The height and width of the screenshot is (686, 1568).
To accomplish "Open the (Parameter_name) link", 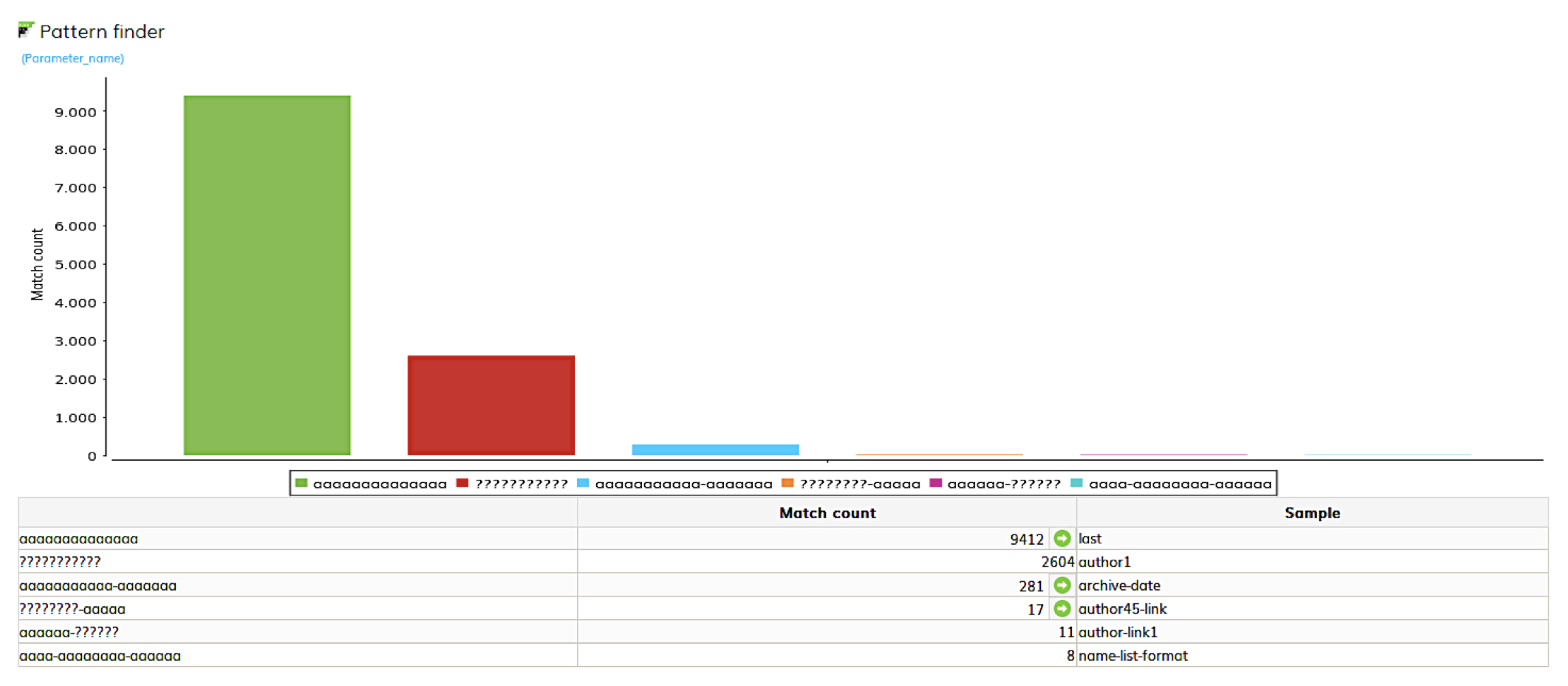I will click(x=73, y=58).
